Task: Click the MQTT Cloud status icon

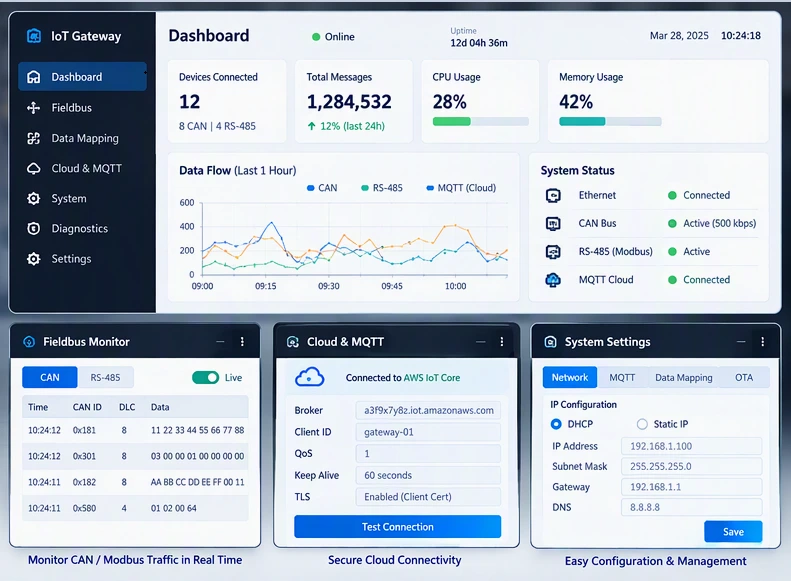Action: point(553,279)
